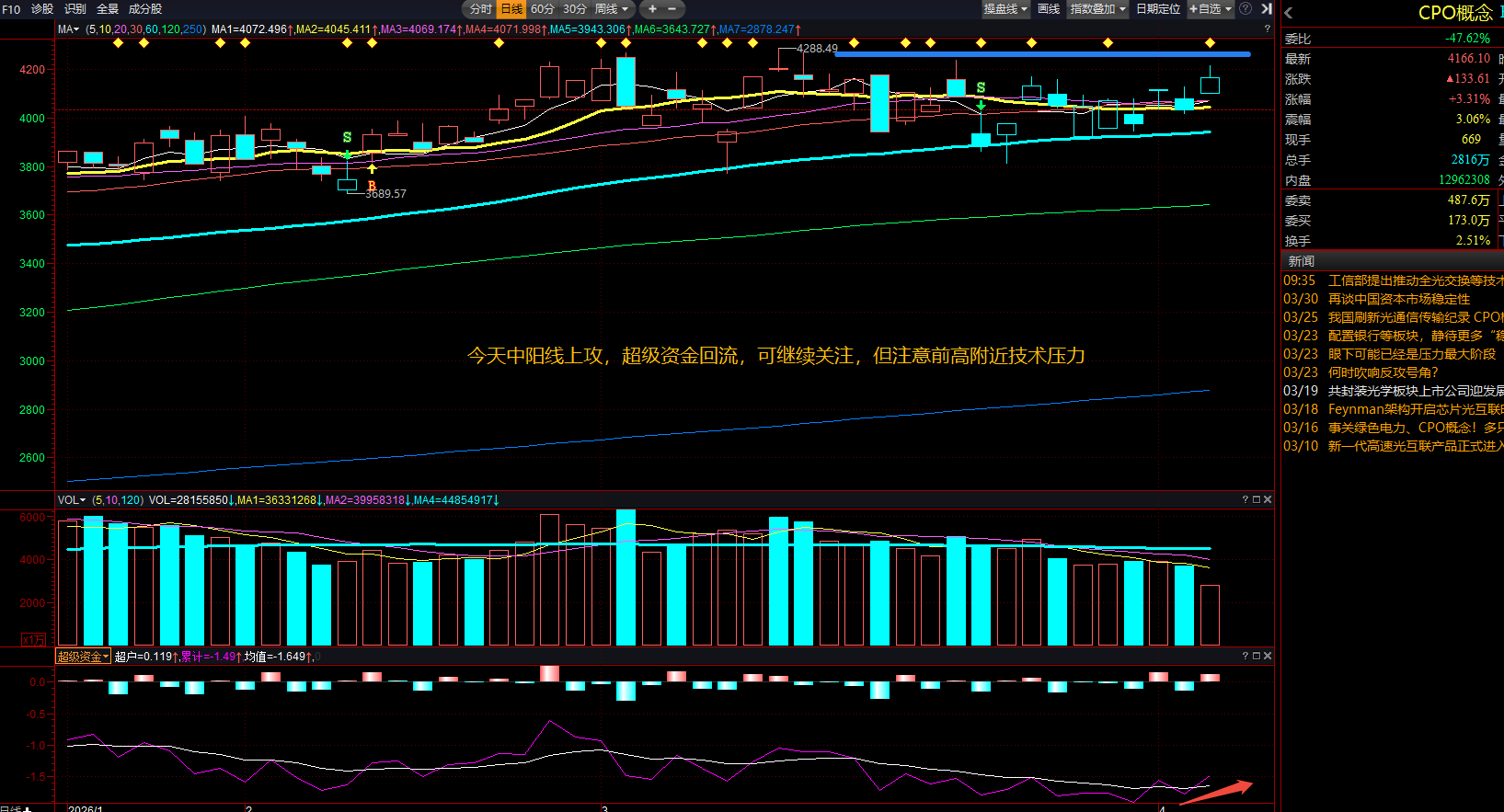Image resolution: width=1504 pixels, height=812 pixels.
Task: Maximize the VOL indicator panel
Action: 1257,499
